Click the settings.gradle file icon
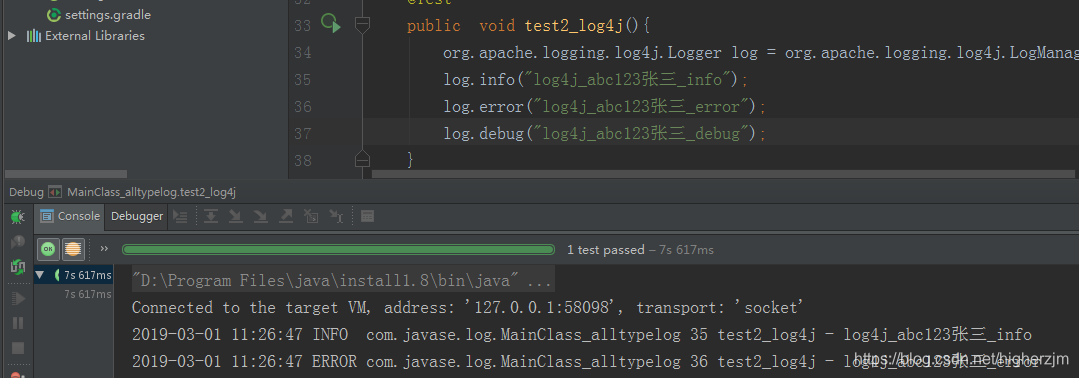Screen dimensions: 1079x378 pyautogui.click(x=54, y=14)
